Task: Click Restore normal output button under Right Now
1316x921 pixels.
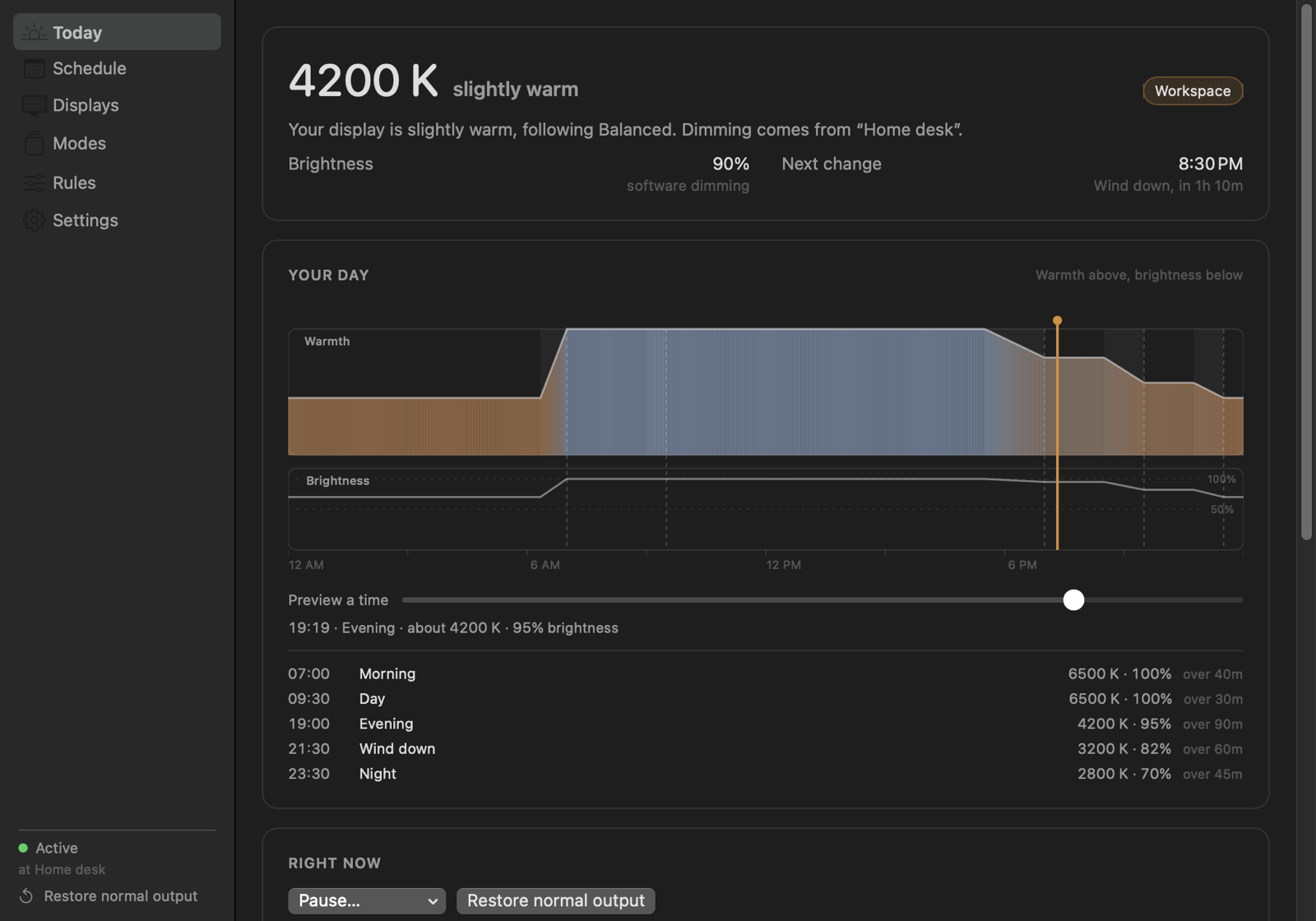Action: pyautogui.click(x=556, y=900)
